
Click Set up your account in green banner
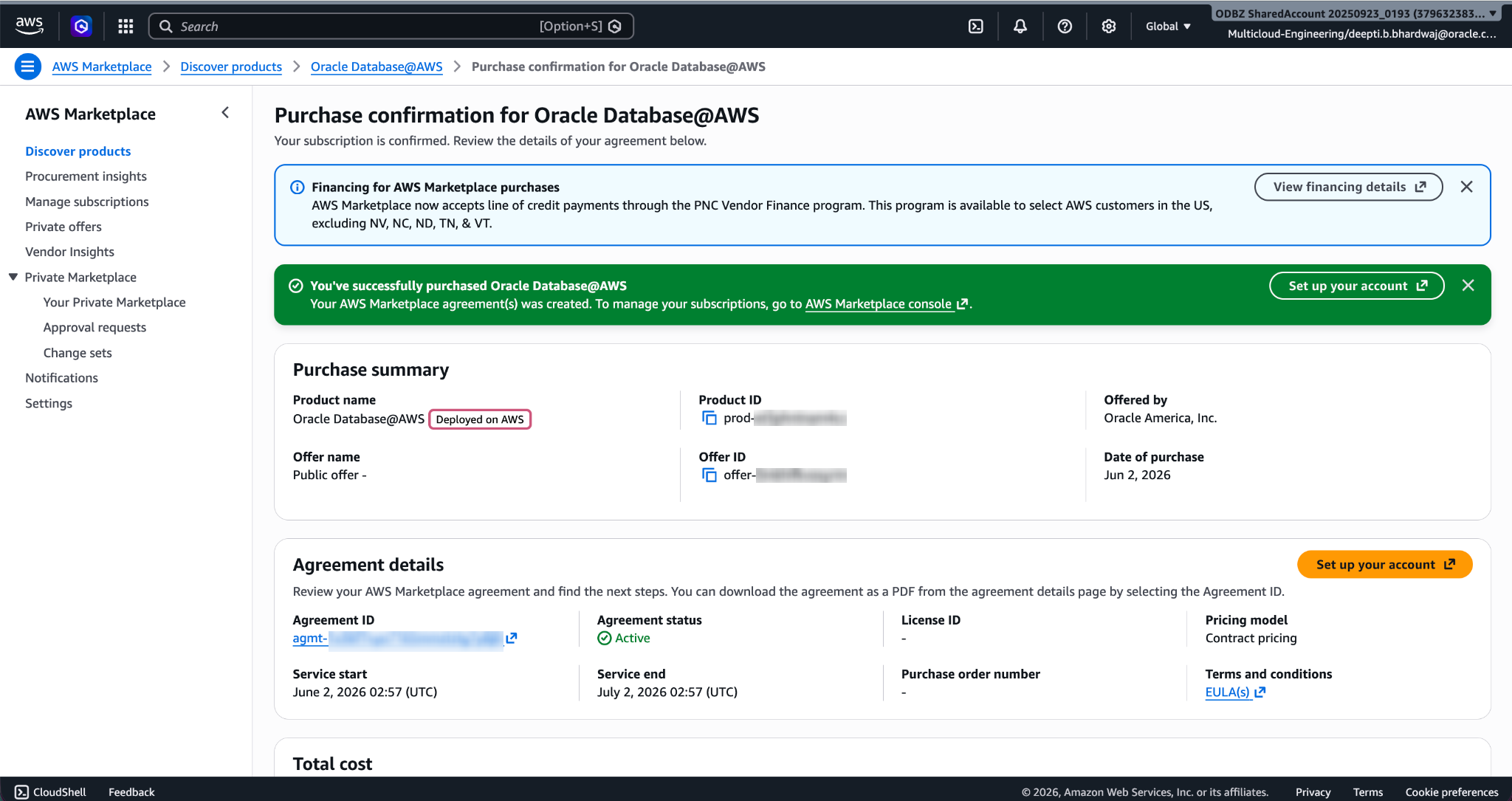tap(1357, 286)
